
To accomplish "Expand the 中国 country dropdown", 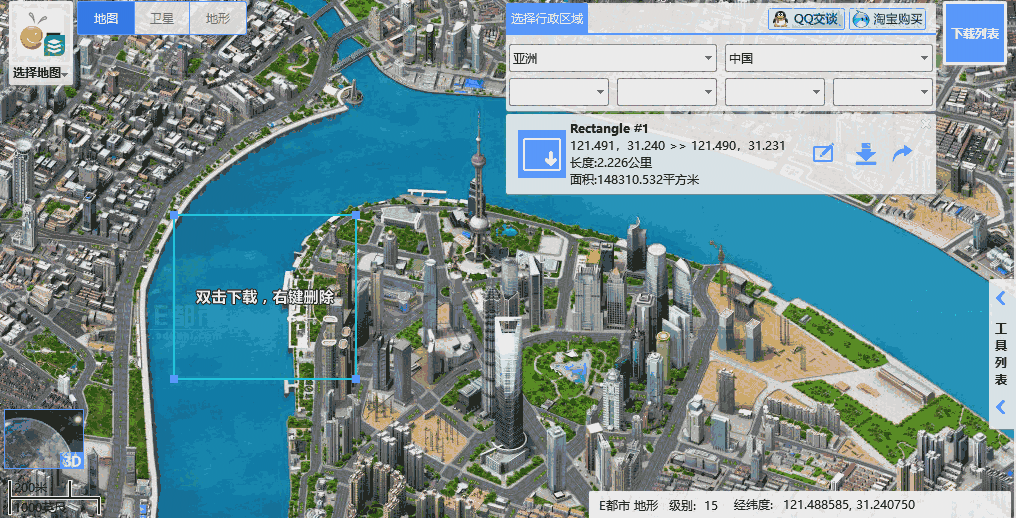I will click(829, 58).
